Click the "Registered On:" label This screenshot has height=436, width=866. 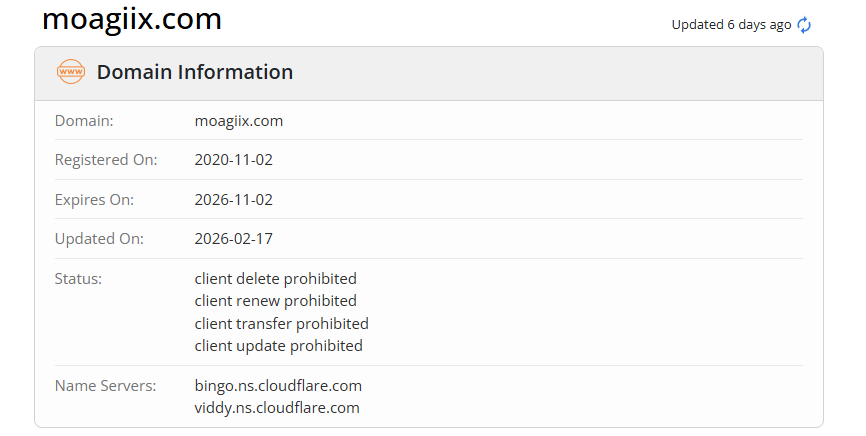pos(106,160)
